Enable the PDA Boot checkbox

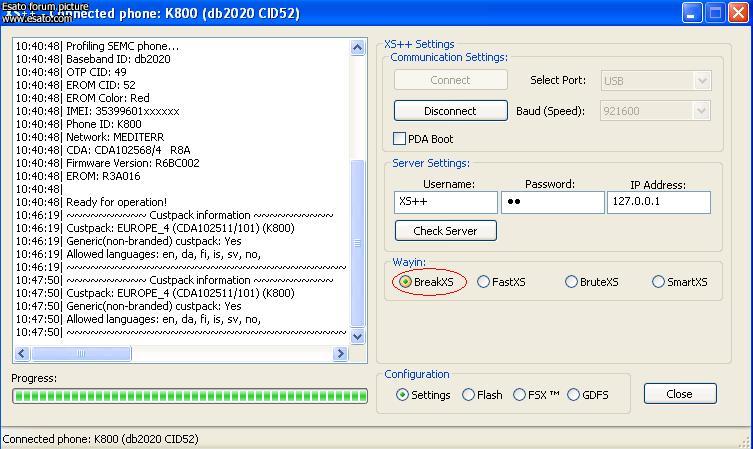400,139
